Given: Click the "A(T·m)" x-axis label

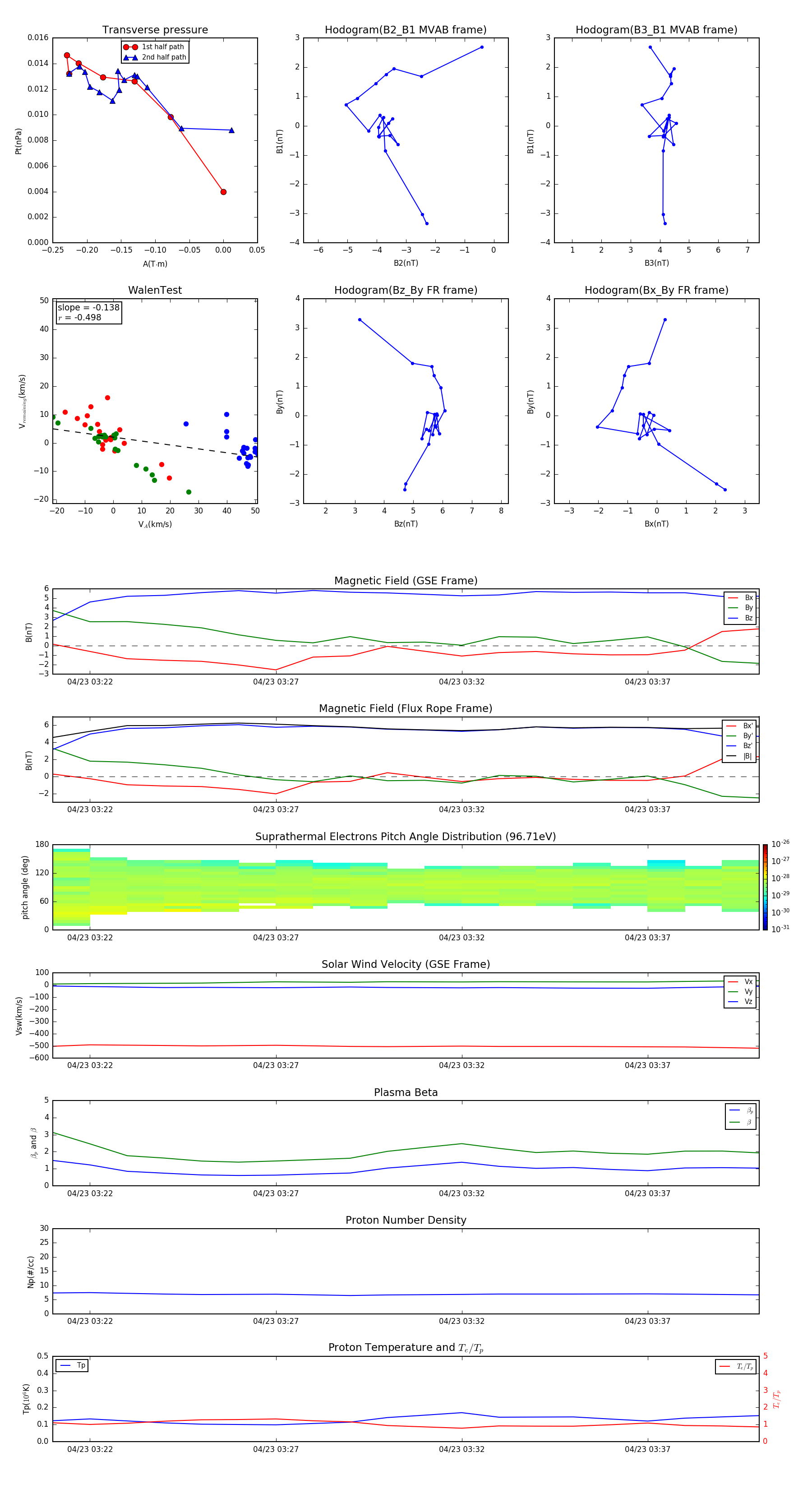Looking at the screenshot, I should click(155, 264).
